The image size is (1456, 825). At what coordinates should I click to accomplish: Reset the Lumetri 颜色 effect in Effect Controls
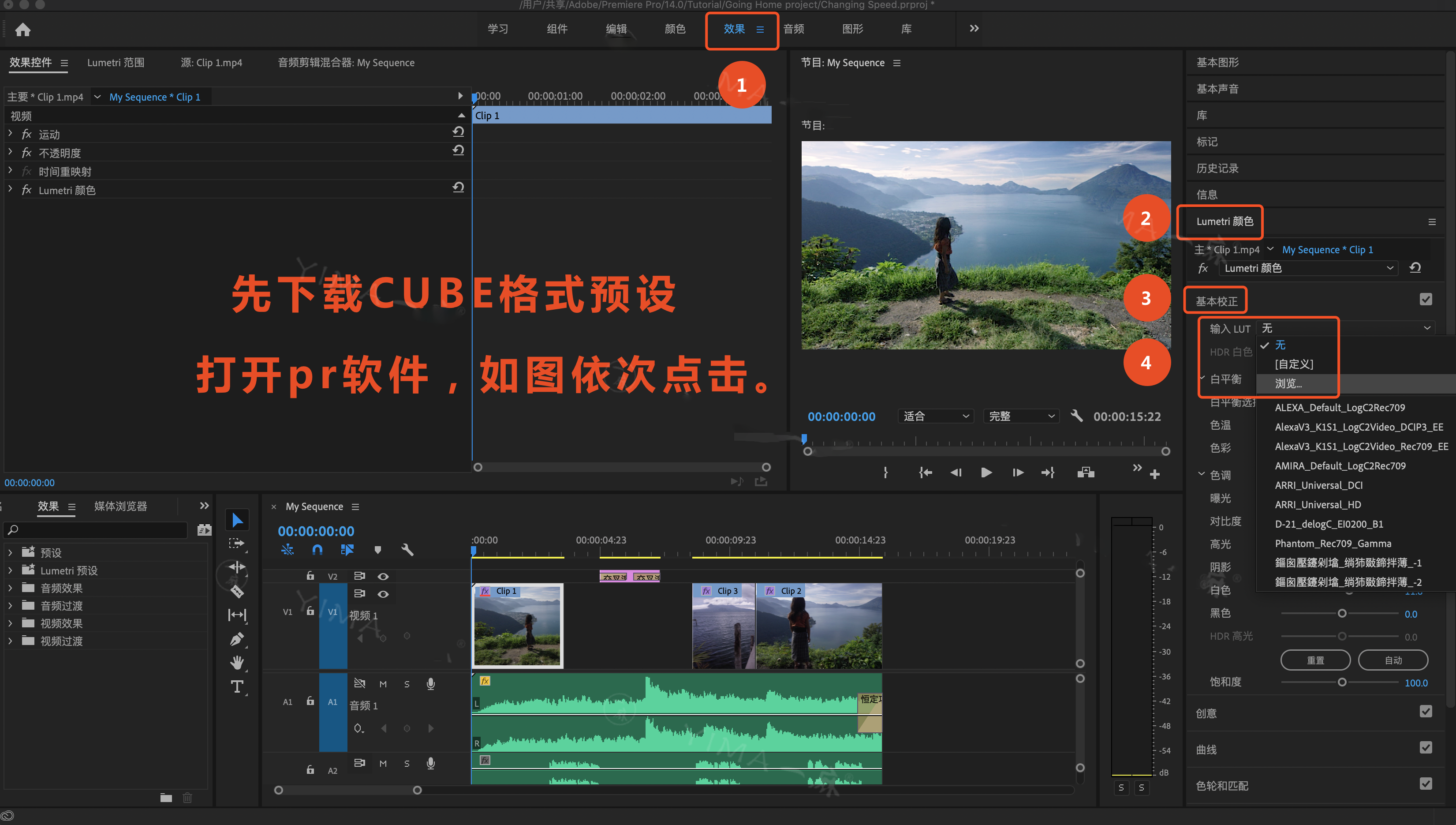[458, 187]
